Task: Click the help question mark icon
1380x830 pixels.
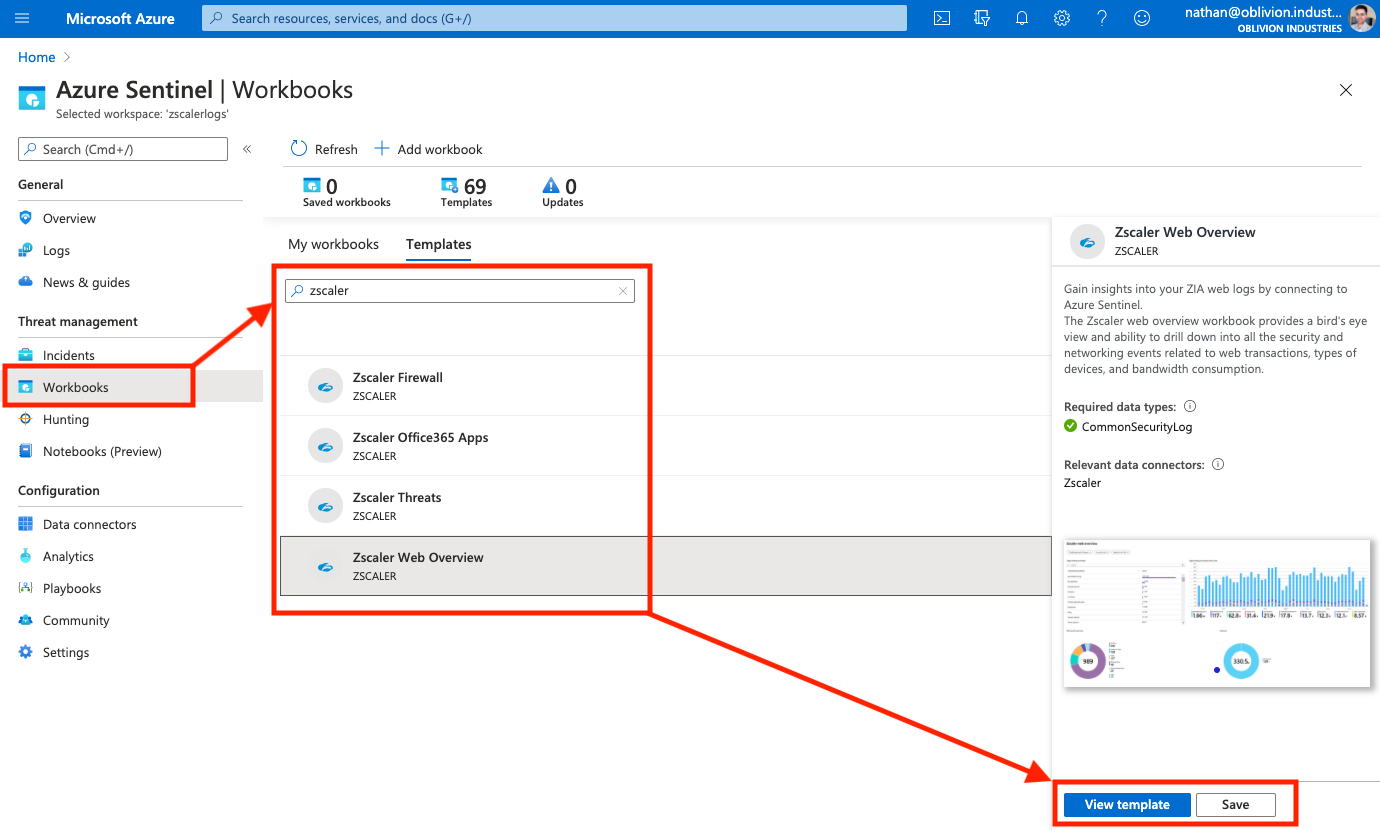Action: 1102,18
